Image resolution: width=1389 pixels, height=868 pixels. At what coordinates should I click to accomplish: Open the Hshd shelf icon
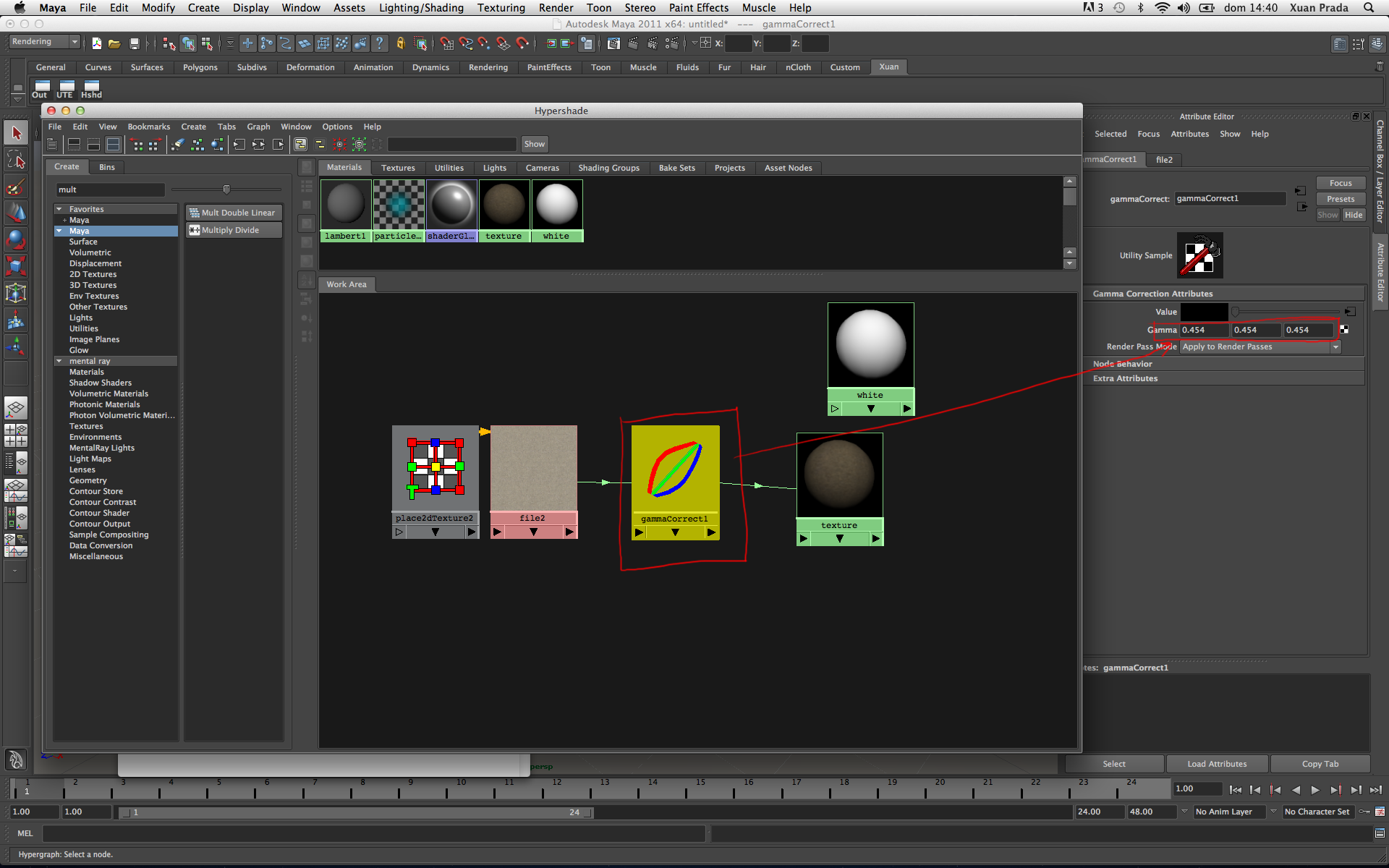click(x=91, y=89)
